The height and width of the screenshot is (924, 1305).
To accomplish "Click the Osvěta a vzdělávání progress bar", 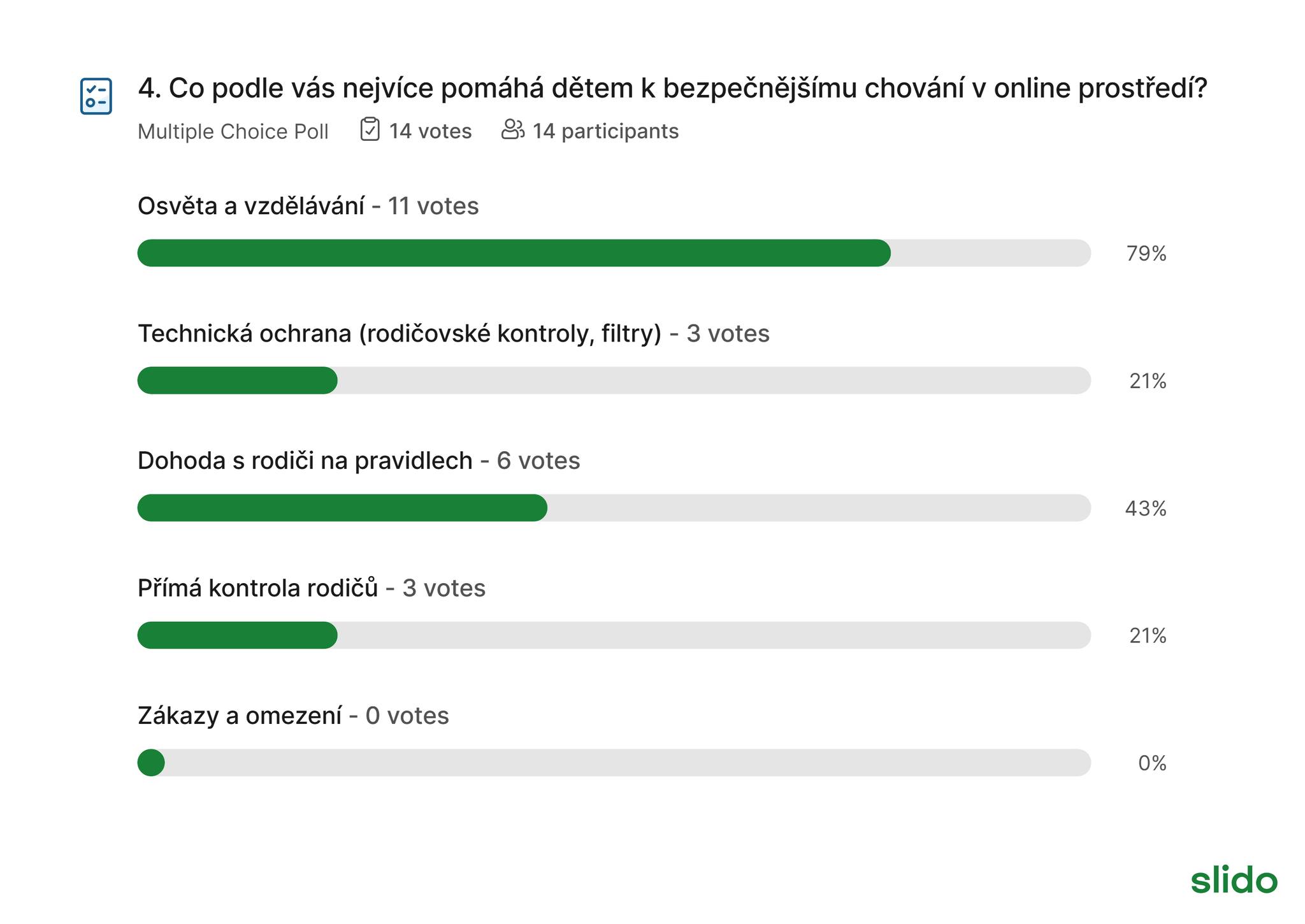I will [x=614, y=253].
